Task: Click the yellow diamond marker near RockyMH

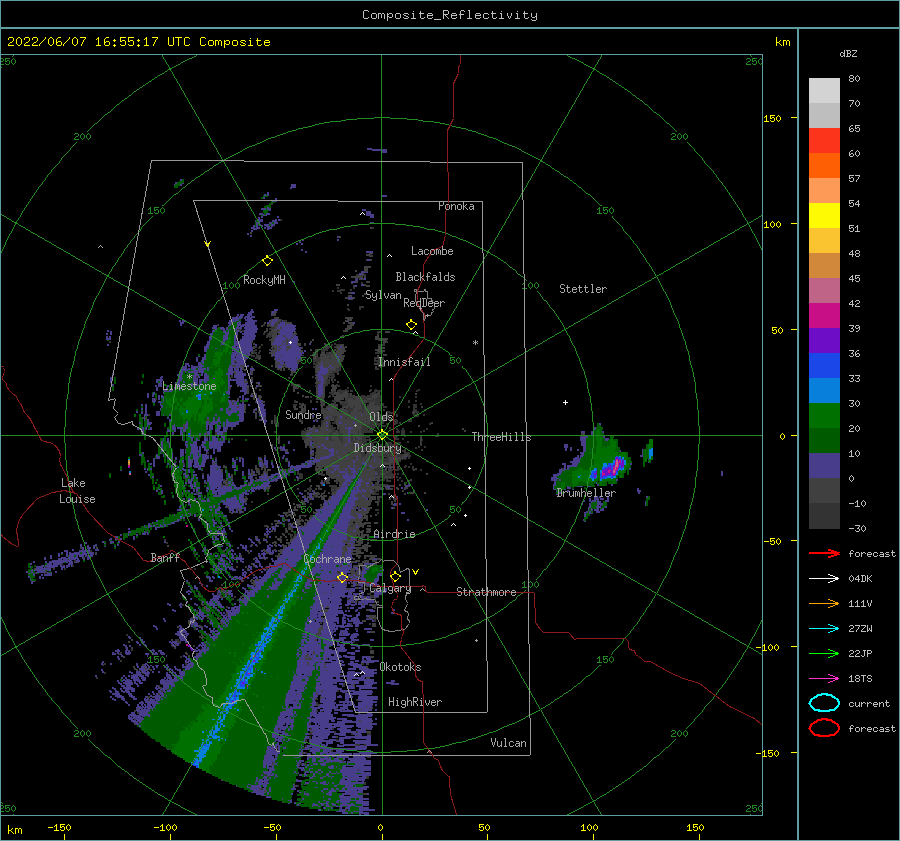Action: (267, 261)
